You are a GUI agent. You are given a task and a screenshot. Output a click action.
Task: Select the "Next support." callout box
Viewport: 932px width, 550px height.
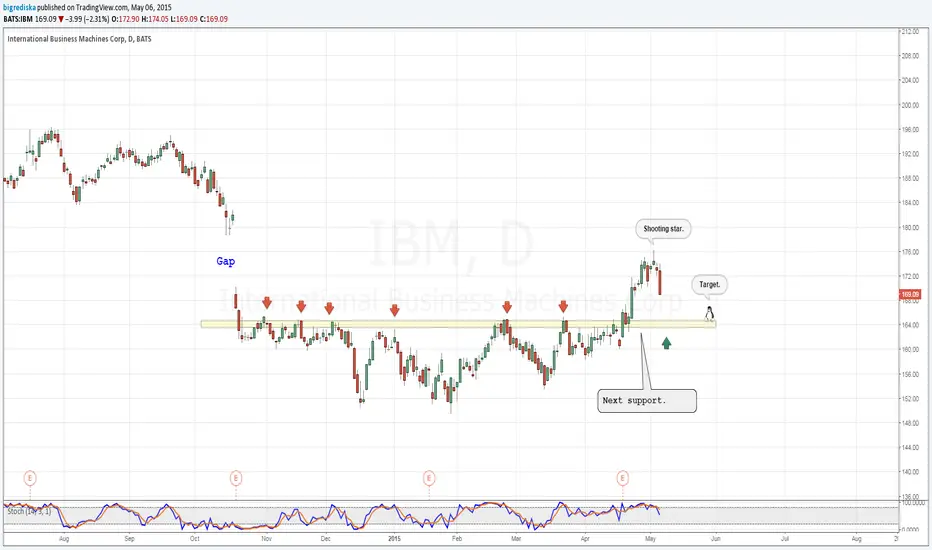click(647, 401)
